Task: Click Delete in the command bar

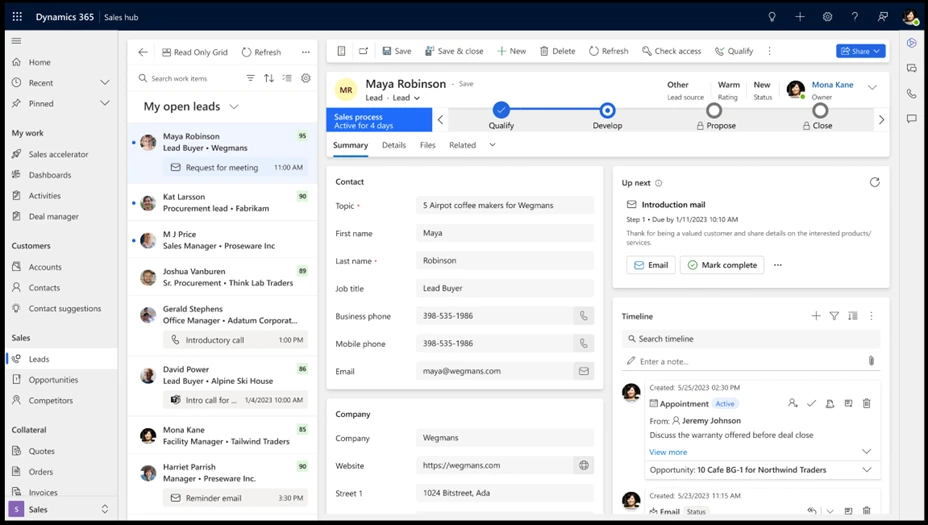Action: pyautogui.click(x=558, y=51)
